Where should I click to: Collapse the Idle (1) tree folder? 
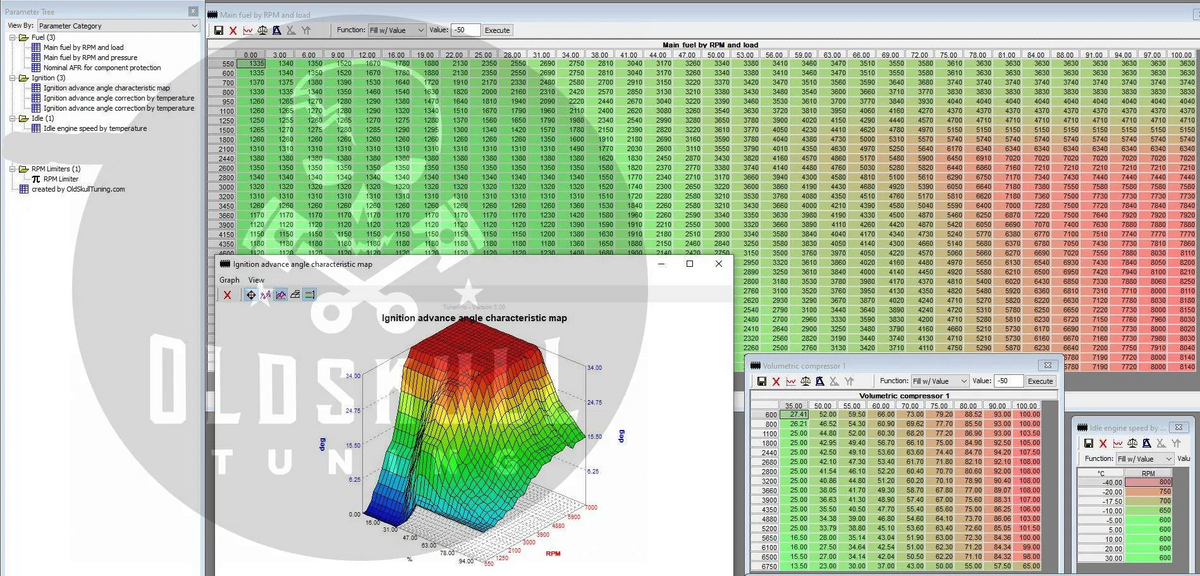tap(11, 118)
